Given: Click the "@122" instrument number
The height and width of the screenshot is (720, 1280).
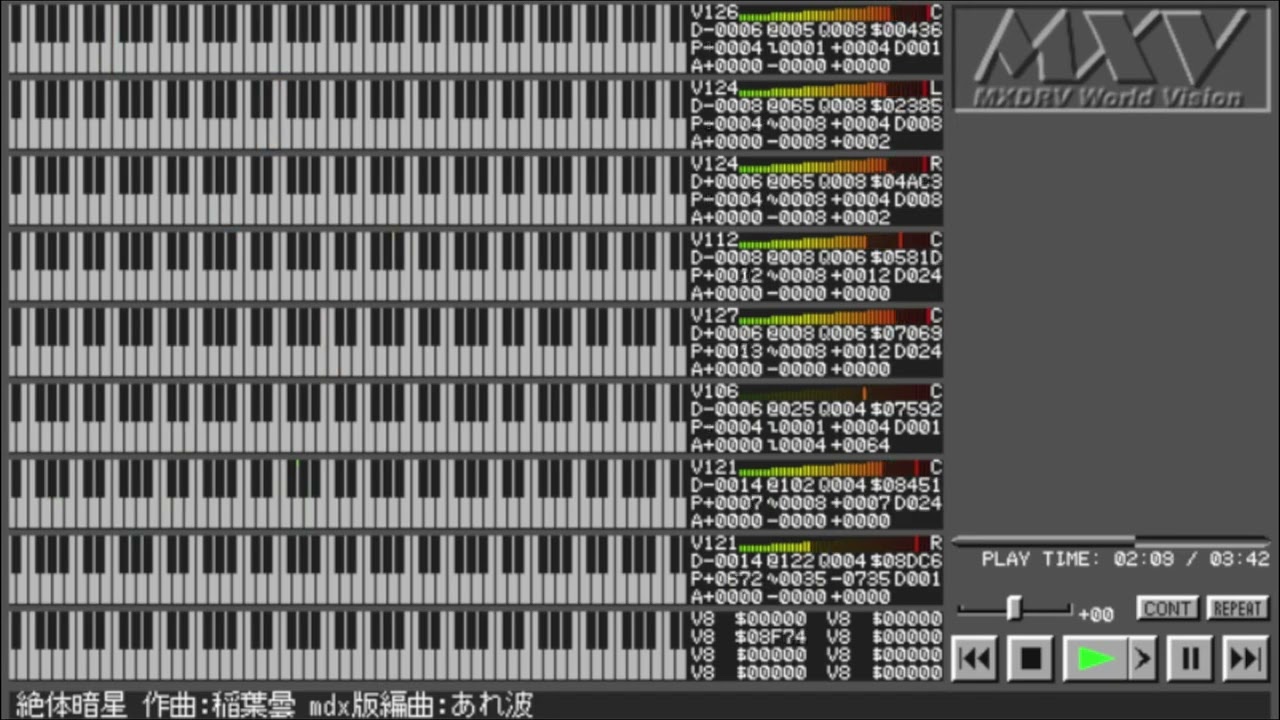Looking at the screenshot, I should click(x=790, y=562).
